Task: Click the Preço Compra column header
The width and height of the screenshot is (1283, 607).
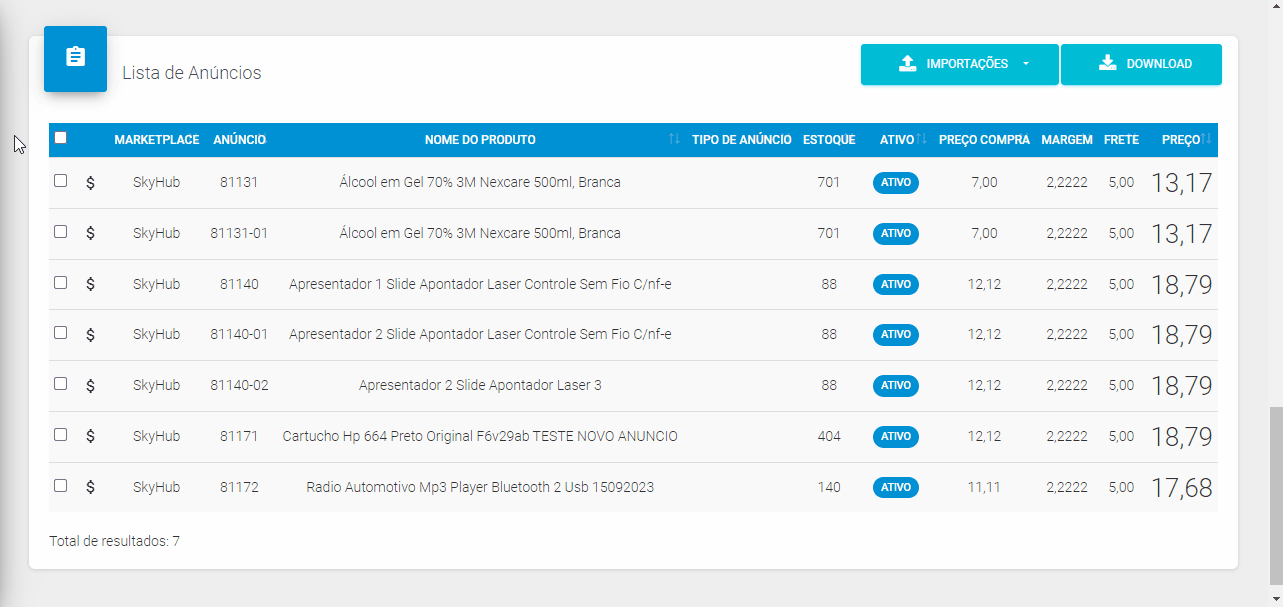Action: pos(984,140)
